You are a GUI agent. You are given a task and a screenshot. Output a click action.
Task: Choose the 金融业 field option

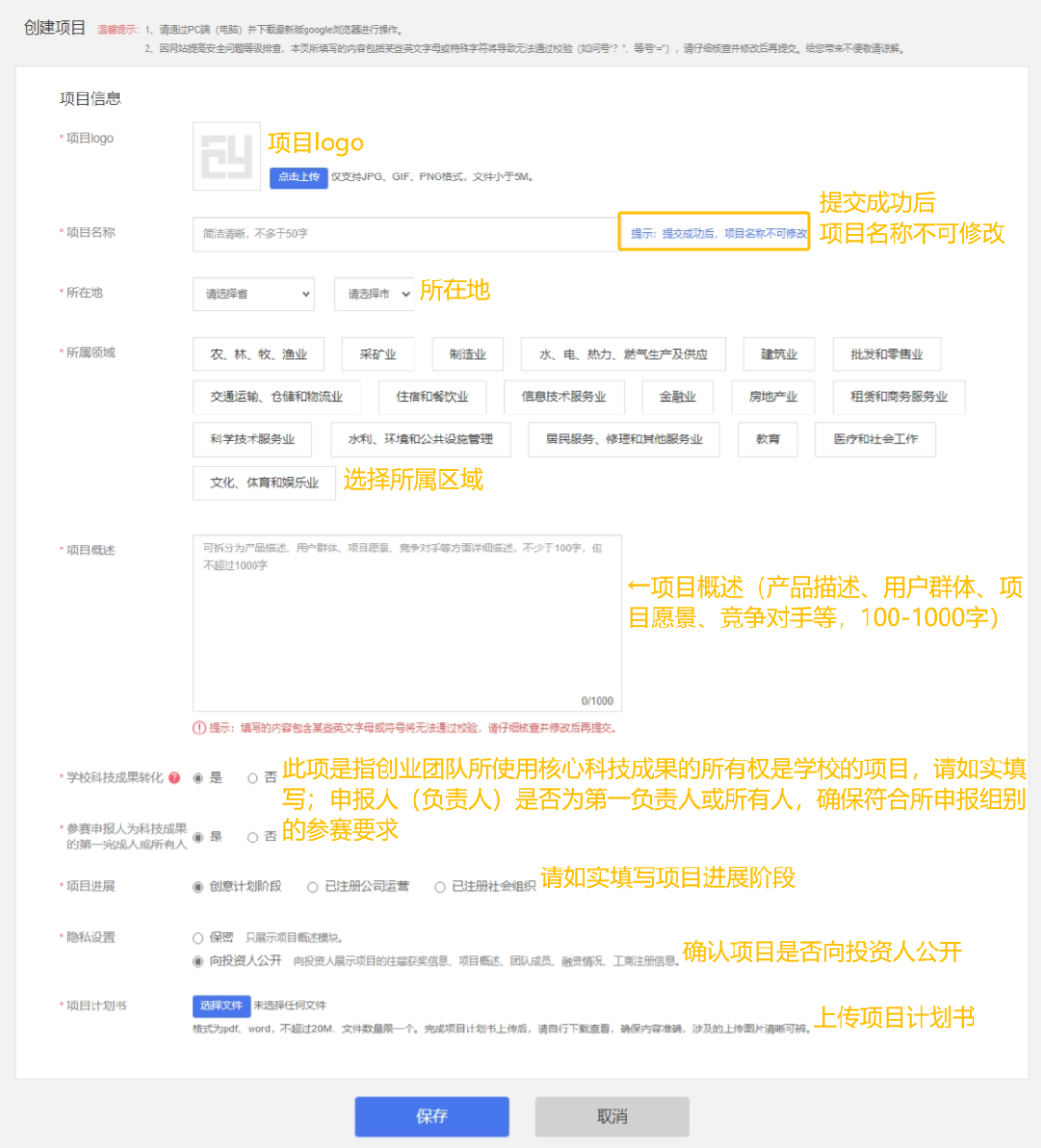pos(677,397)
